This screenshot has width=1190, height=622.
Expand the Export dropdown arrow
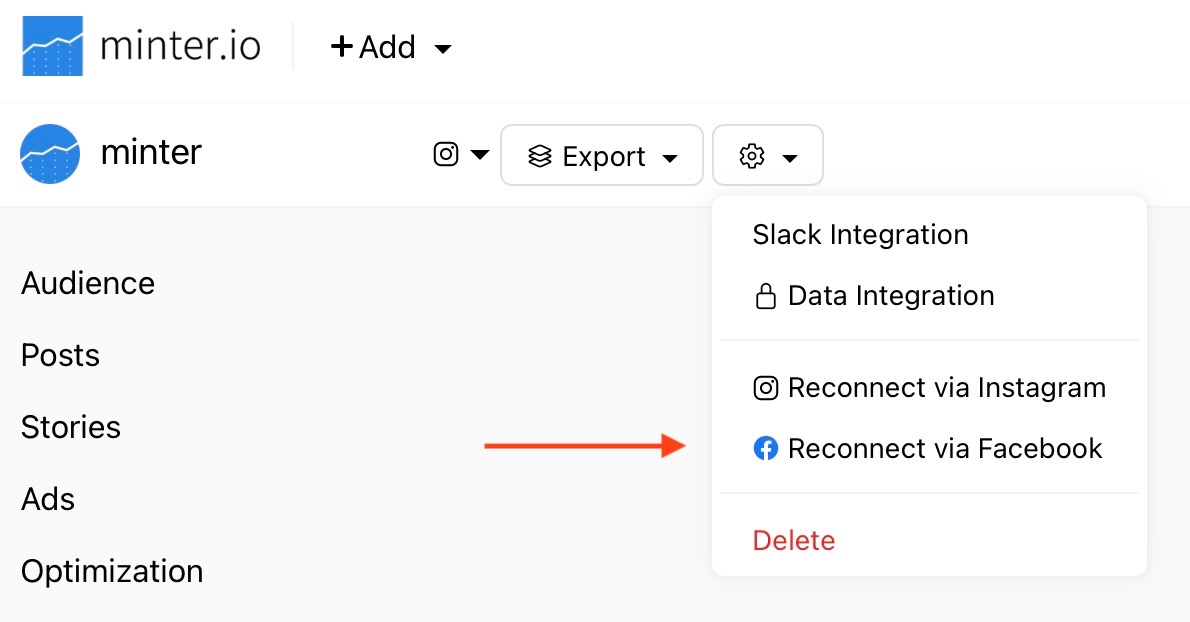pyautogui.click(x=671, y=158)
